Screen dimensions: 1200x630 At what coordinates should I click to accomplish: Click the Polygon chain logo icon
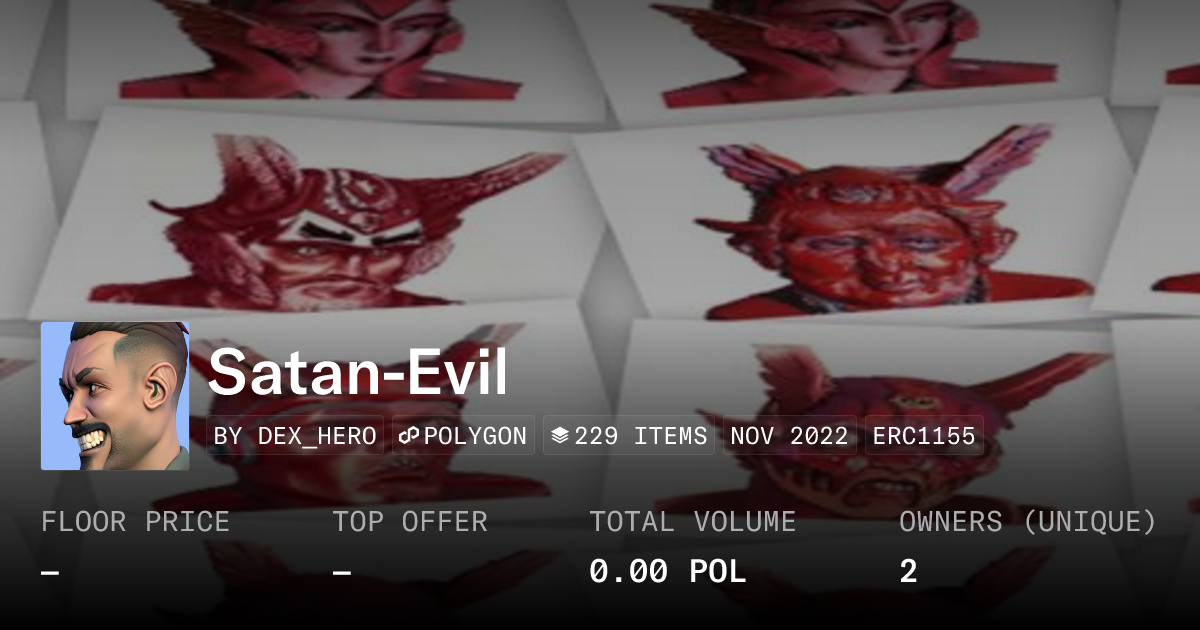tap(408, 436)
